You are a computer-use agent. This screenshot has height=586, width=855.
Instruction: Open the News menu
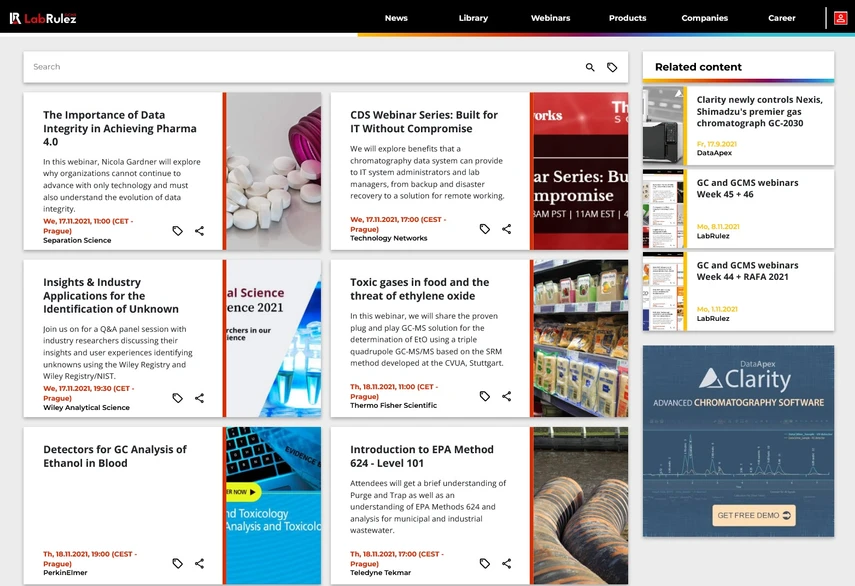396,18
